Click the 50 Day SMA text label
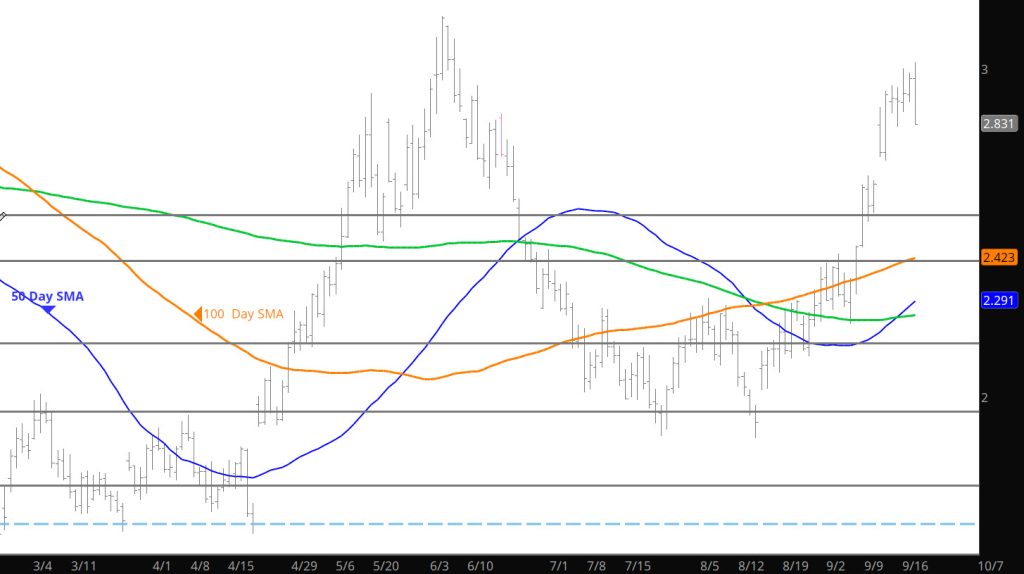The height and width of the screenshot is (574, 1024). point(48,296)
